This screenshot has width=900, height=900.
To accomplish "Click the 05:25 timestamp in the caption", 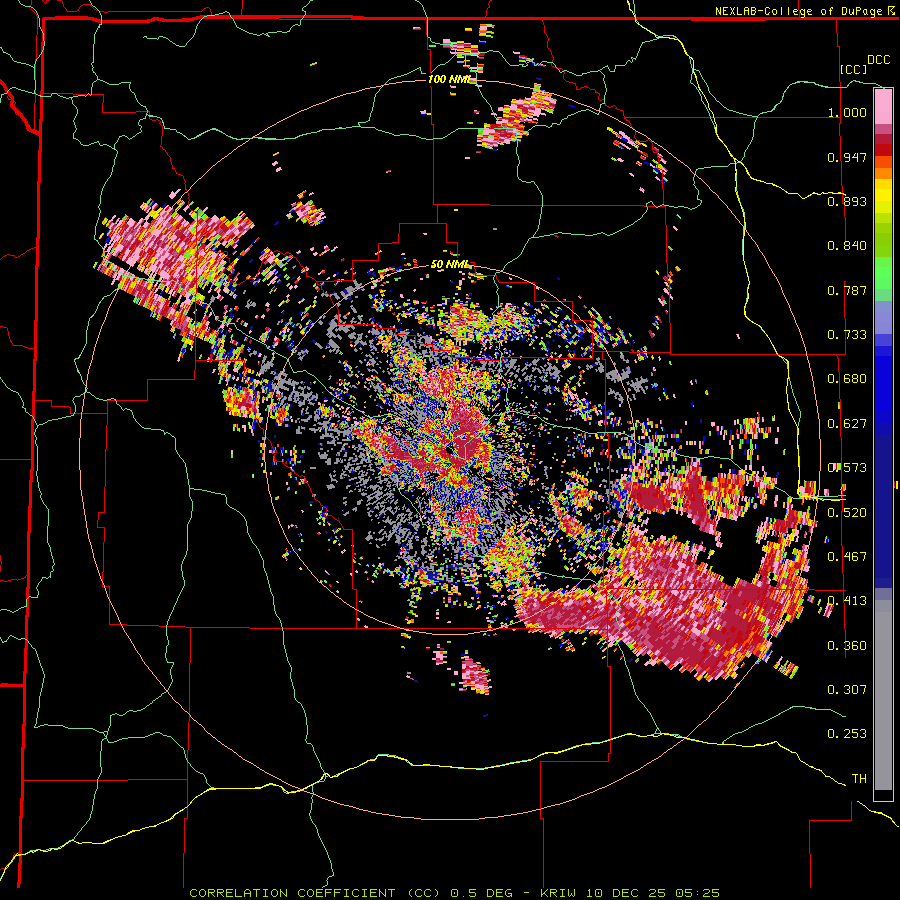I will tap(697, 893).
